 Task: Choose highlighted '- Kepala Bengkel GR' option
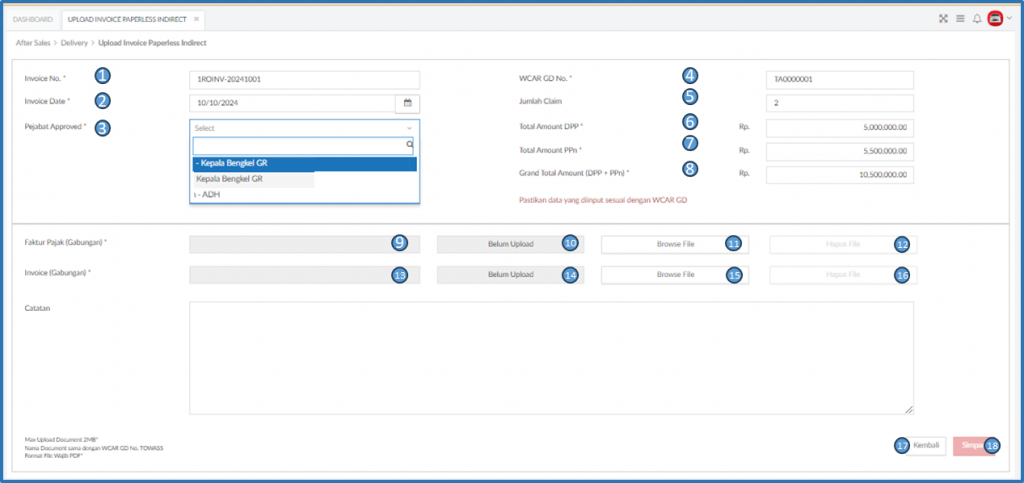(304, 164)
